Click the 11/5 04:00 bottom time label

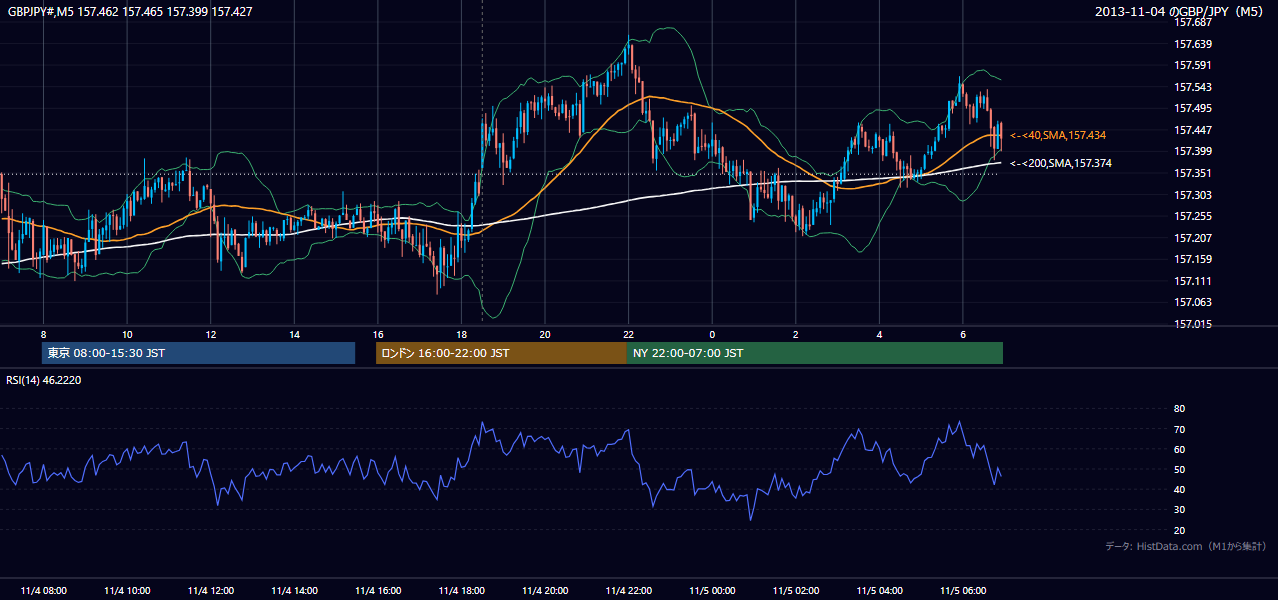[x=880, y=591]
